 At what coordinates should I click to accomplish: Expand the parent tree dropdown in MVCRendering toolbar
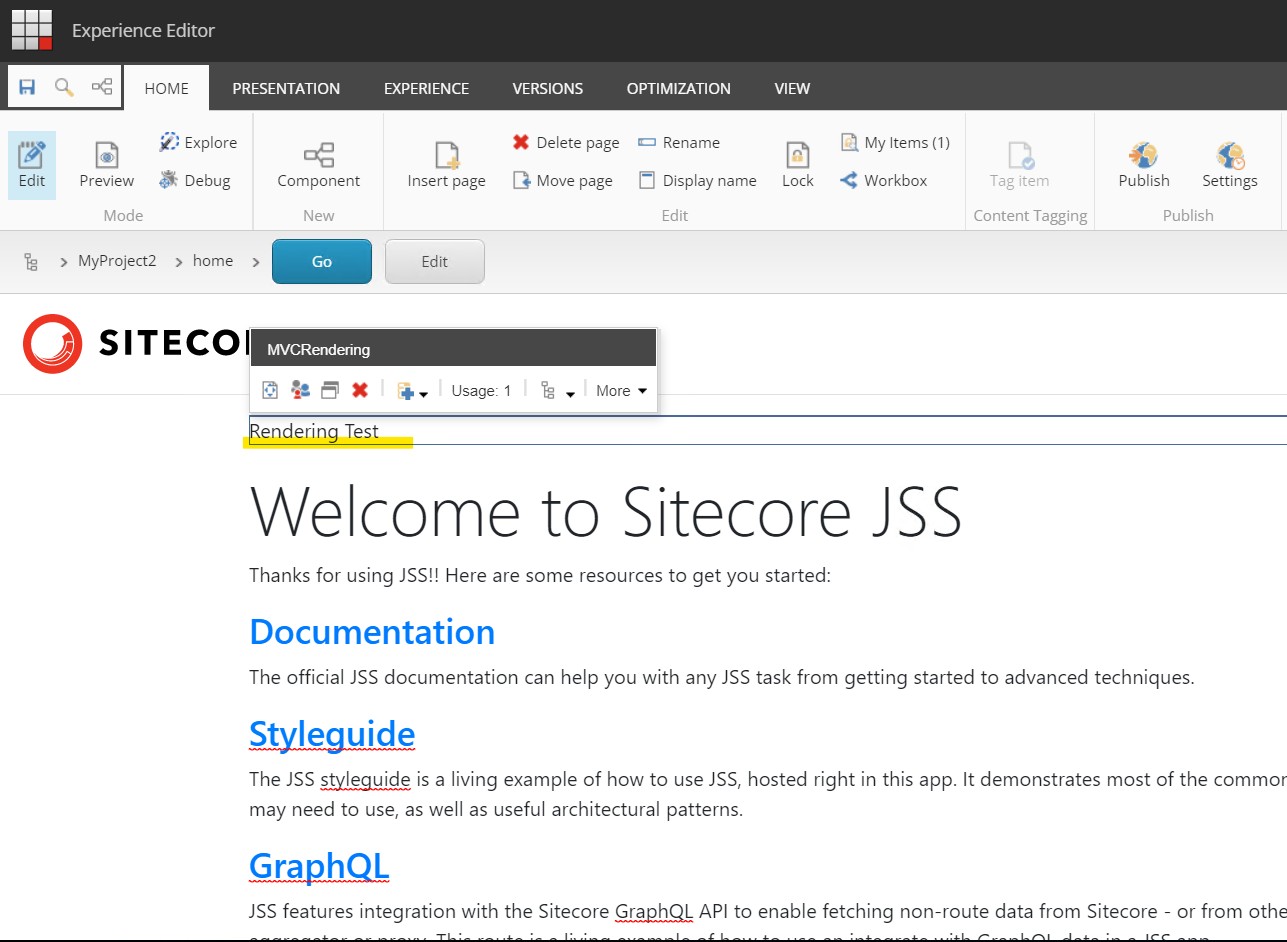tap(557, 390)
